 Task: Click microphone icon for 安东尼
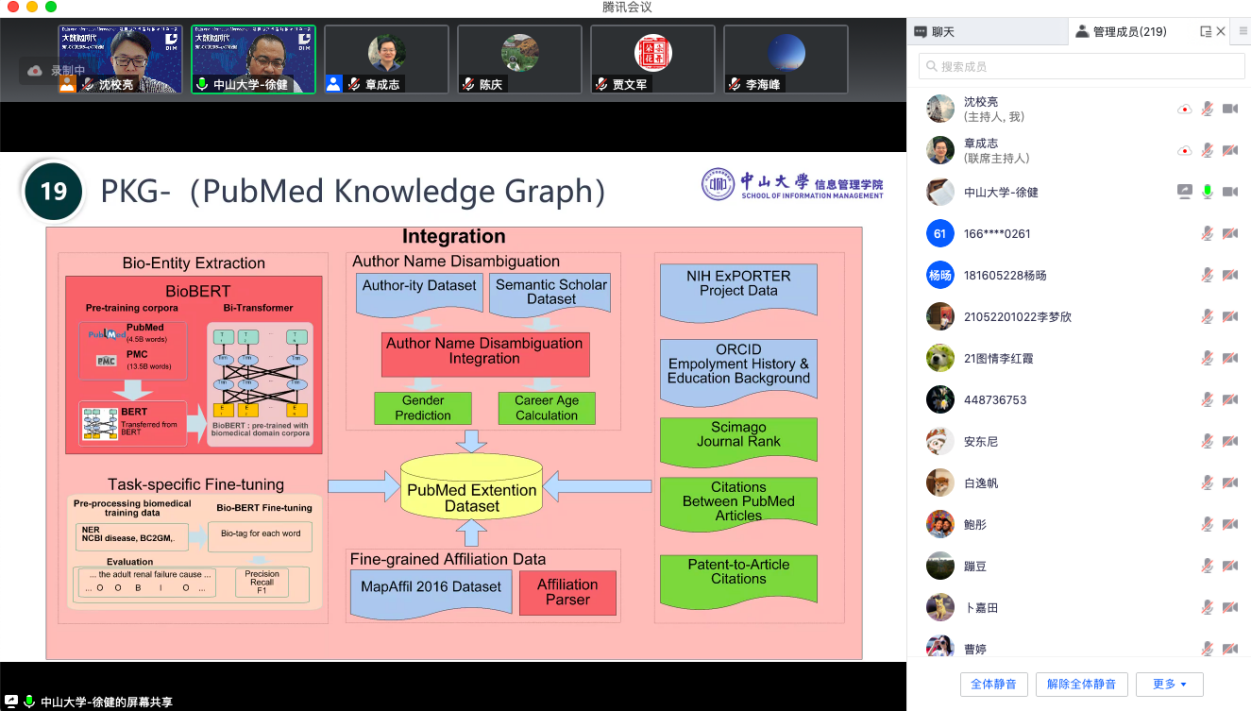(1208, 441)
